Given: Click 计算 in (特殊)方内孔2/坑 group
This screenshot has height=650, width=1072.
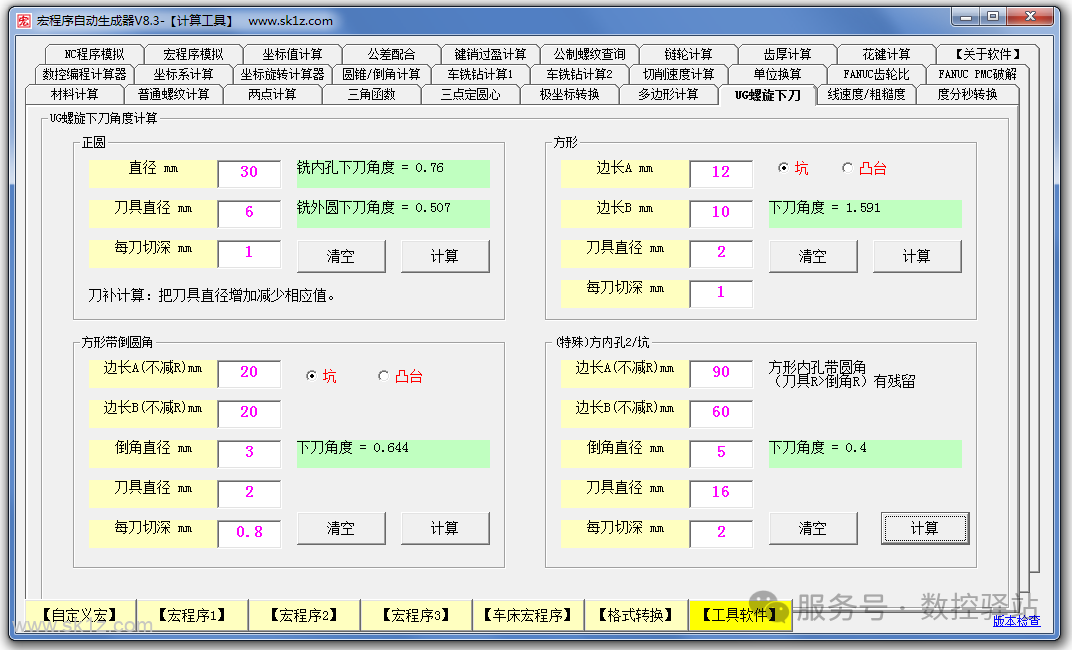Looking at the screenshot, I should 925,528.
